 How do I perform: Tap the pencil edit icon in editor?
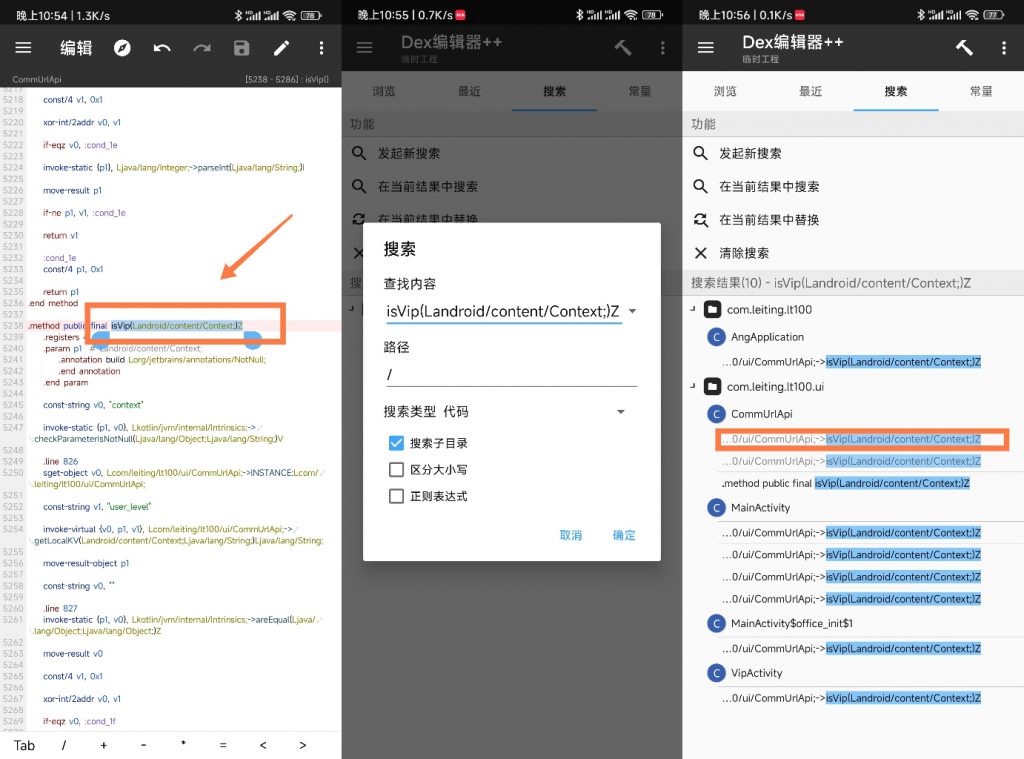point(281,48)
